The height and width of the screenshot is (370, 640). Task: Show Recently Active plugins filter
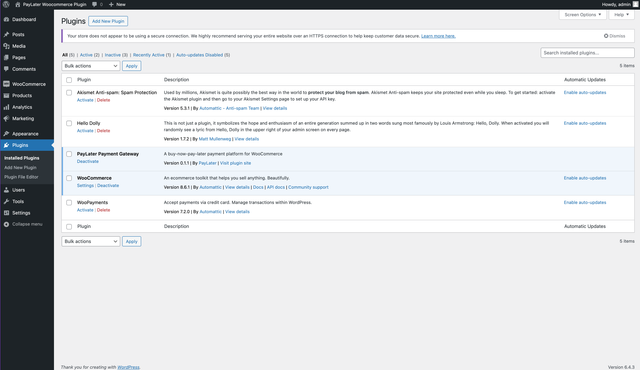tap(149, 55)
